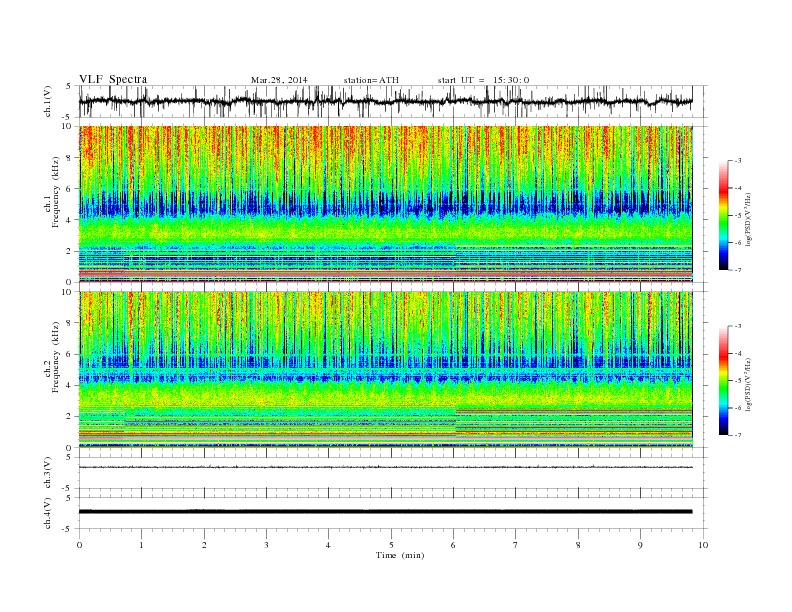The height and width of the screenshot is (612, 792).
Task: Click time axis tick label '3'
Action: [266, 545]
